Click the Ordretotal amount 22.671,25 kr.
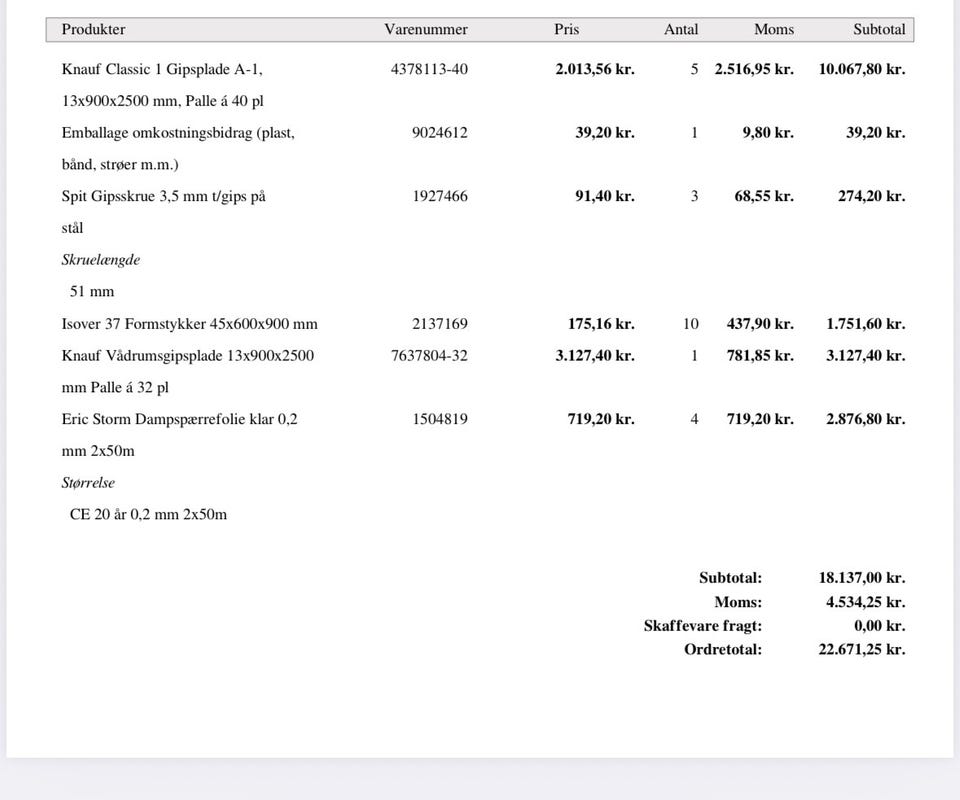The height and width of the screenshot is (800, 960). [861, 649]
